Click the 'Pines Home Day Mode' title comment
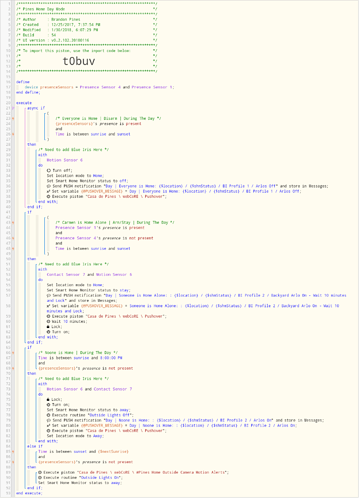Image resolution: width=360 pixels, height=500 pixels. [87, 9]
